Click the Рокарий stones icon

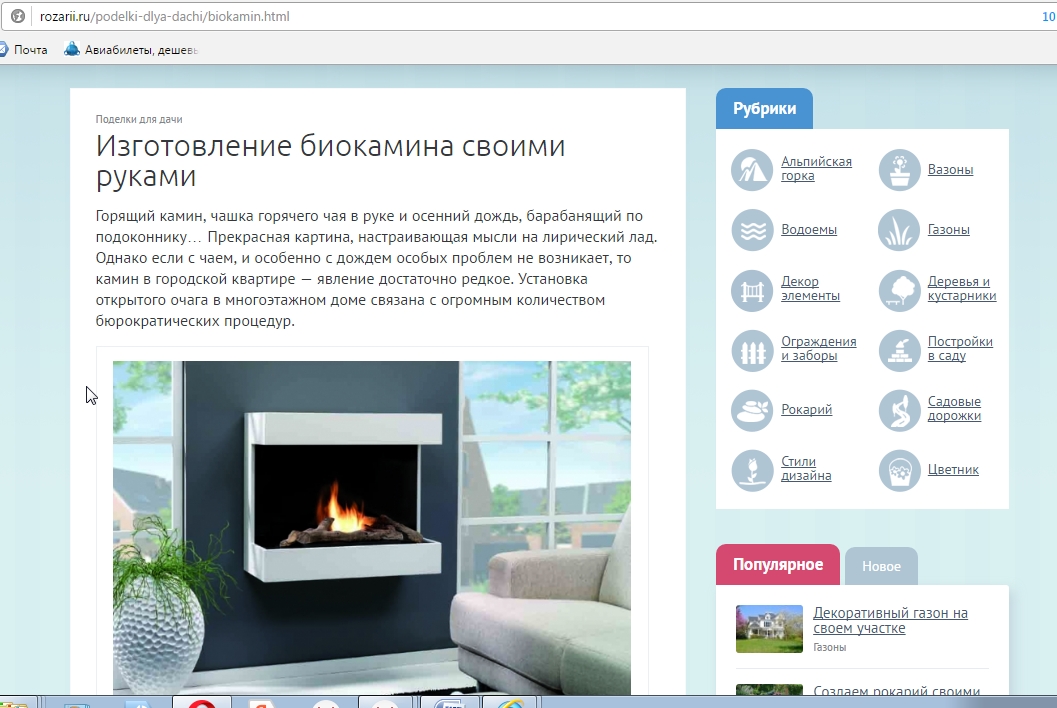752,410
